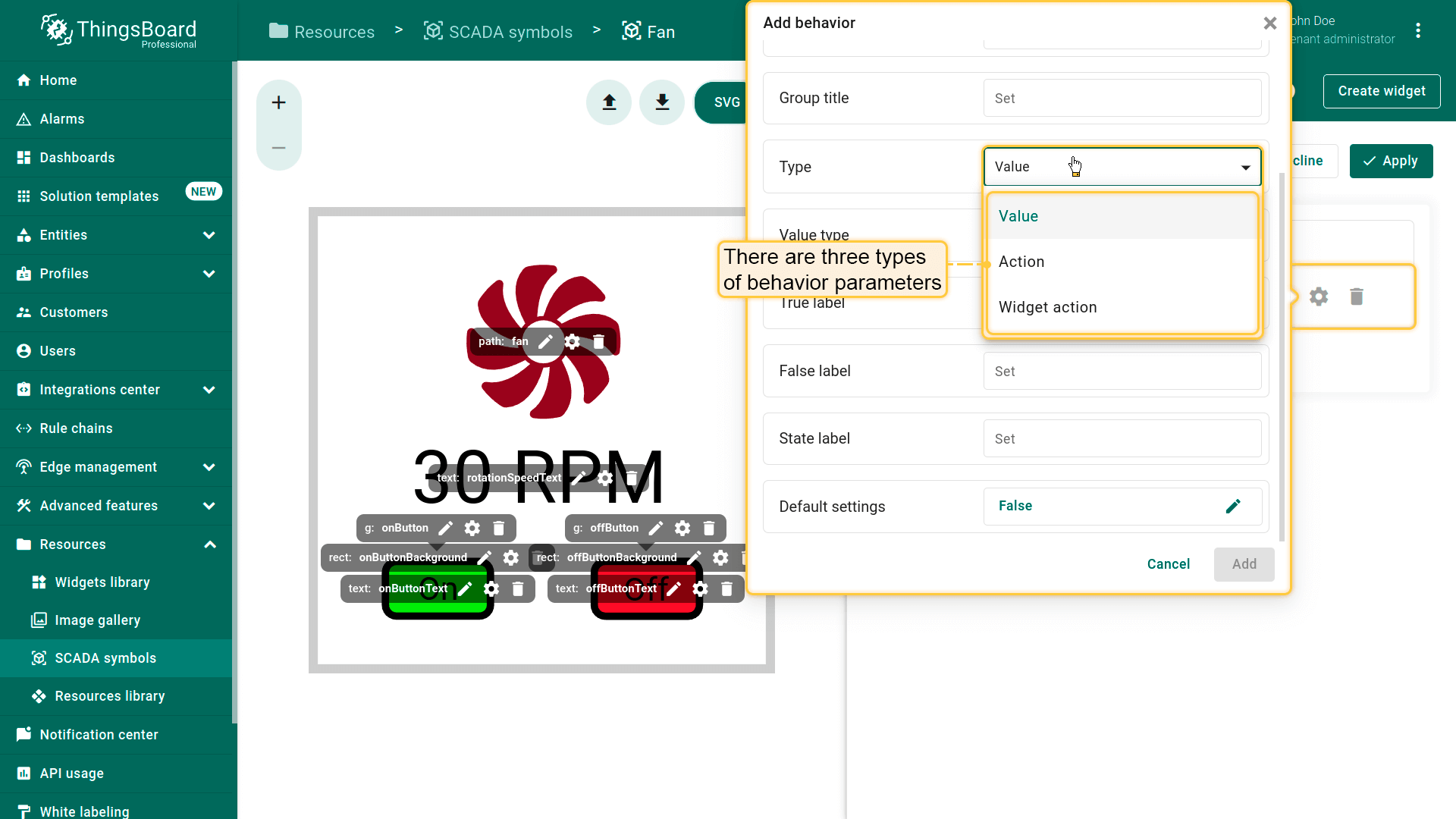Expand the Integrations center menu
1456x819 pixels.
pos(209,390)
